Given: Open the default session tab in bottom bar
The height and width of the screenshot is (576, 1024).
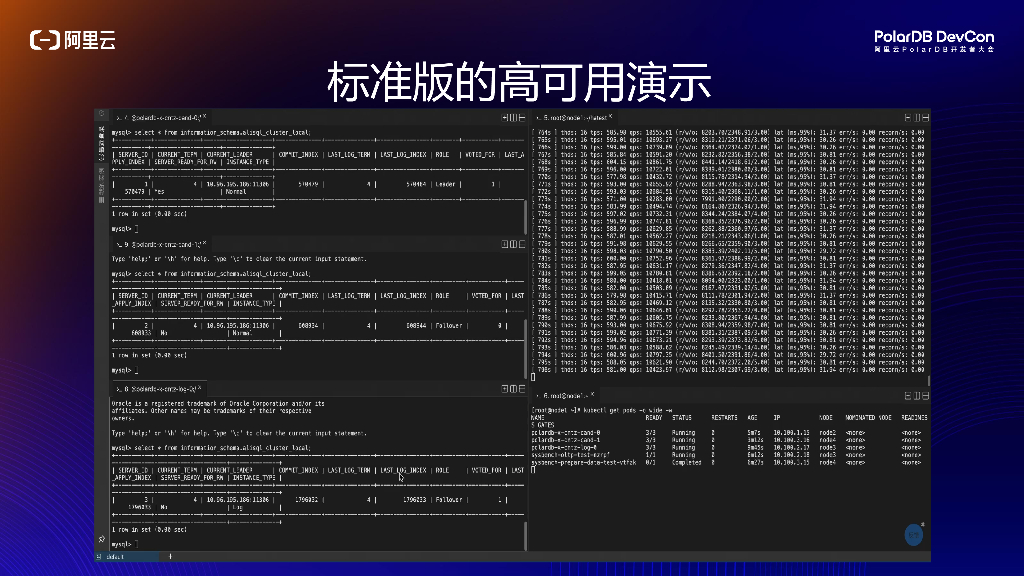Looking at the screenshot, I should (x=126, y=556).
